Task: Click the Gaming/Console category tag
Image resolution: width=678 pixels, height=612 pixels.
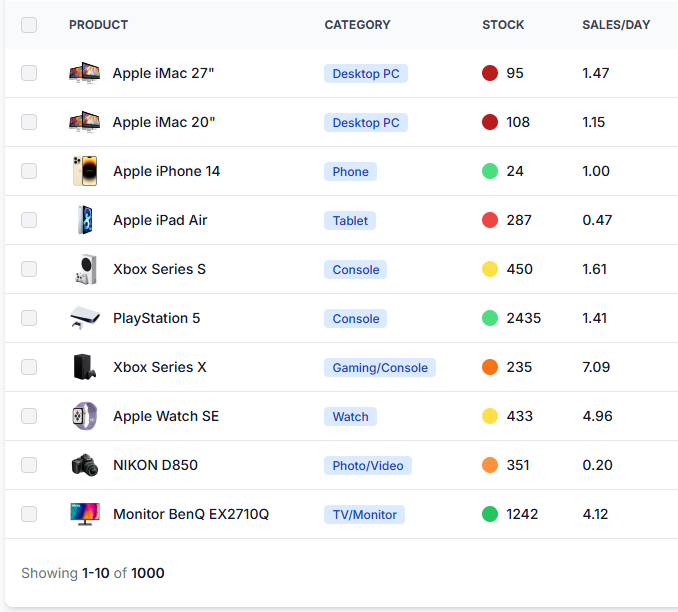Action: coord(380,368)
